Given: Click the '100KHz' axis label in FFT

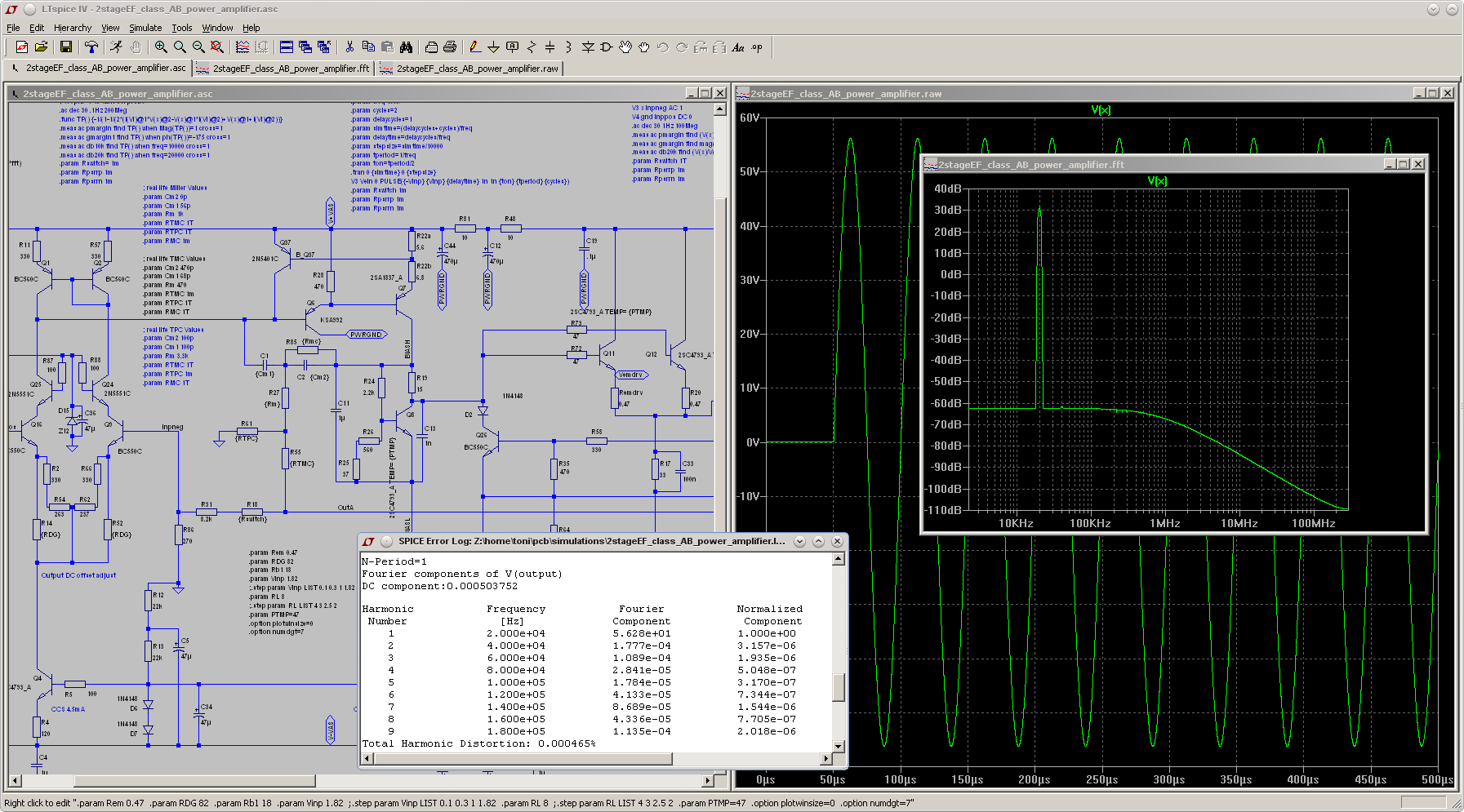Looking at the screenshot, I should coord(1090,524).
